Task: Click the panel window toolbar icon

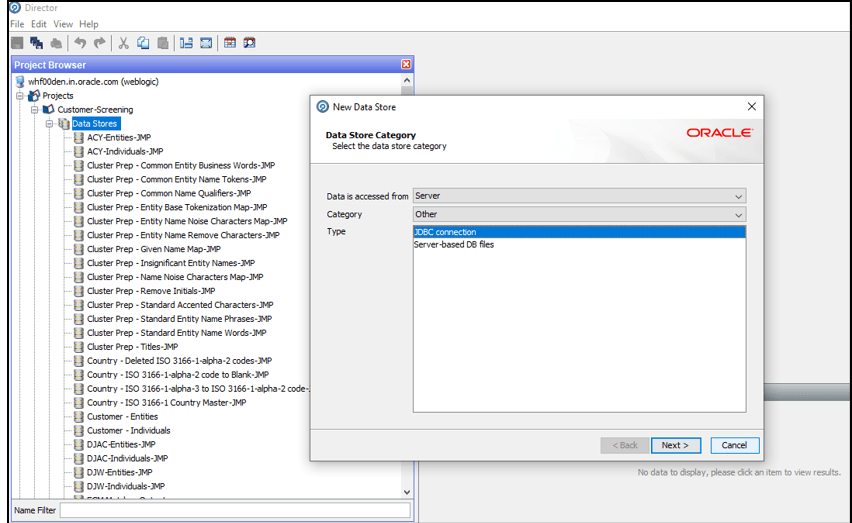Action: [206, 43]
